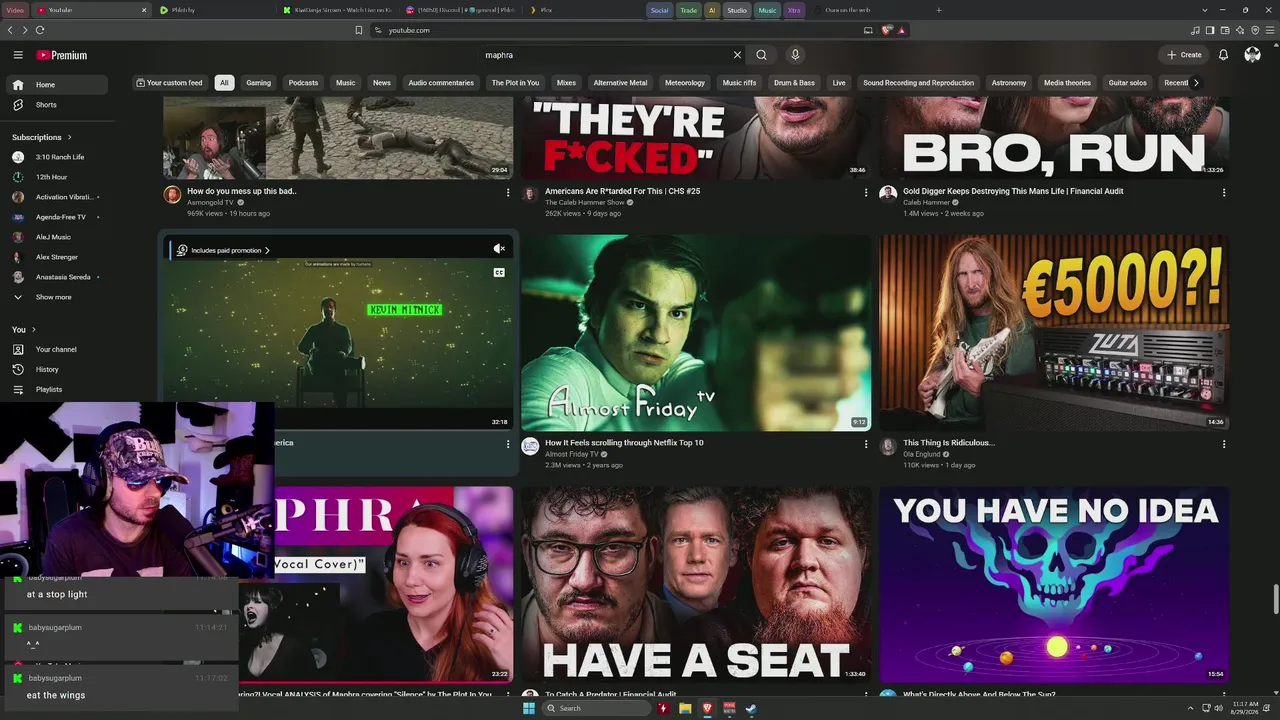Open more options for Netflix Top 10 video

click(x=866, y=444)
